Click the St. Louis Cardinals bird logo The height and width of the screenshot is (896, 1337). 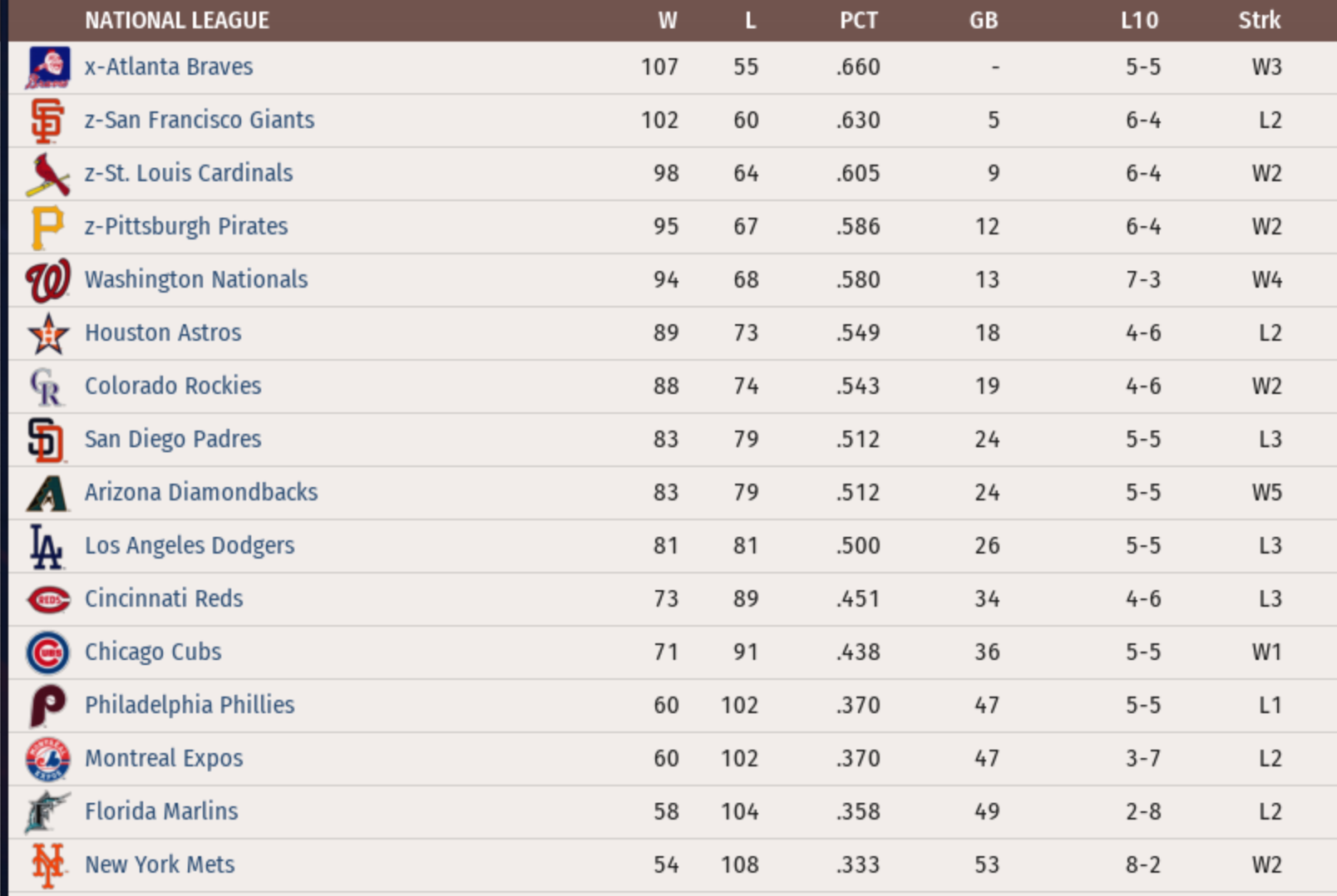click(x=47, y=174)
